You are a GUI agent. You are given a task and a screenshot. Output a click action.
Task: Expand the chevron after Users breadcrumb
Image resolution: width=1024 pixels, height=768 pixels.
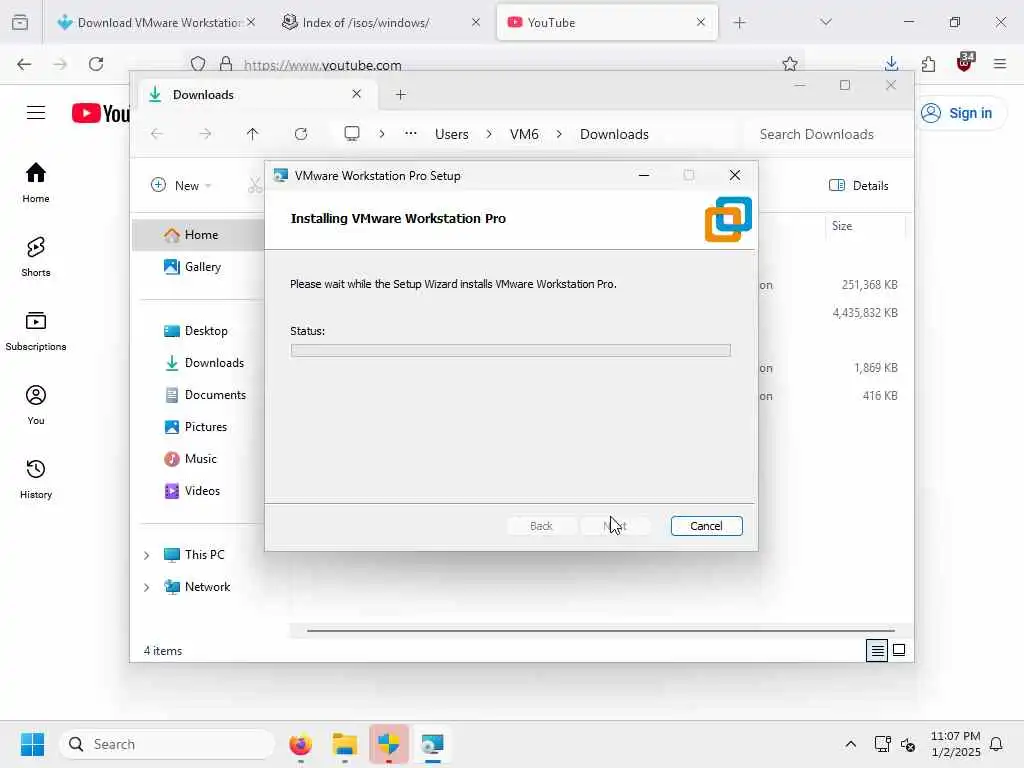point(488,134)
